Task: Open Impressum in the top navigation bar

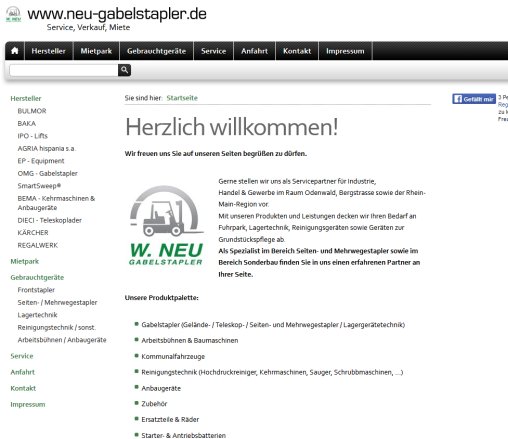Action: [345, 51]
